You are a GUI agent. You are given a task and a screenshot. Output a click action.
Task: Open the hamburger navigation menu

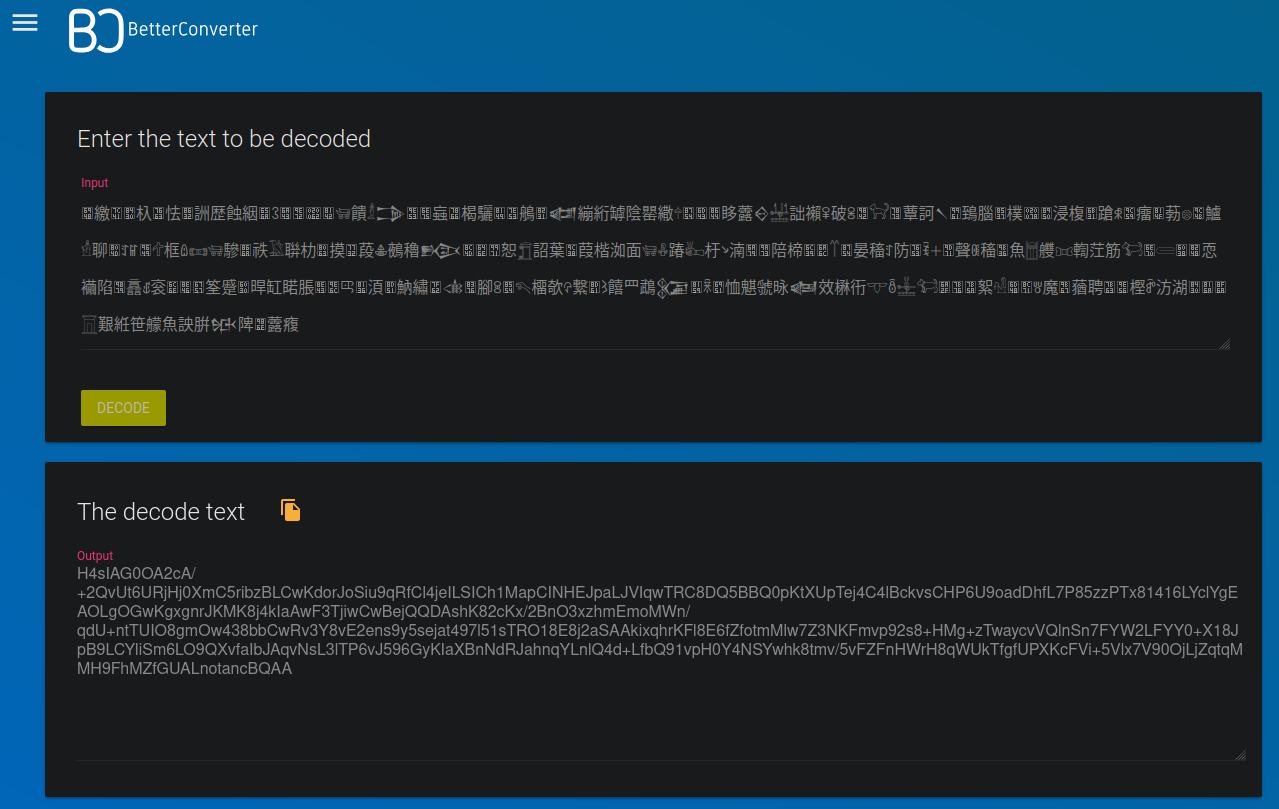click(x=25, y=23)
